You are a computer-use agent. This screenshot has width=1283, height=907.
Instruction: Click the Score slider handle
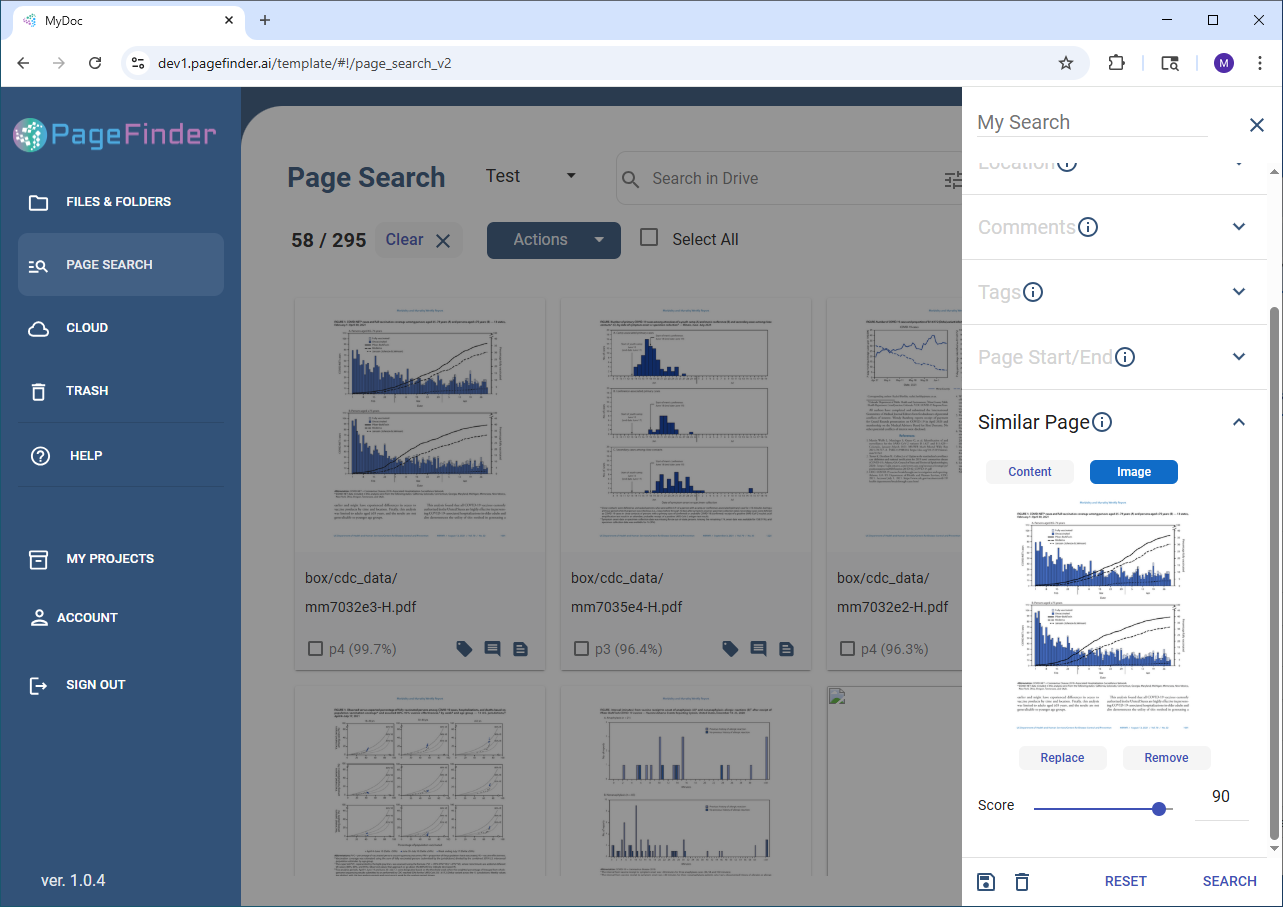(1159, 808)
